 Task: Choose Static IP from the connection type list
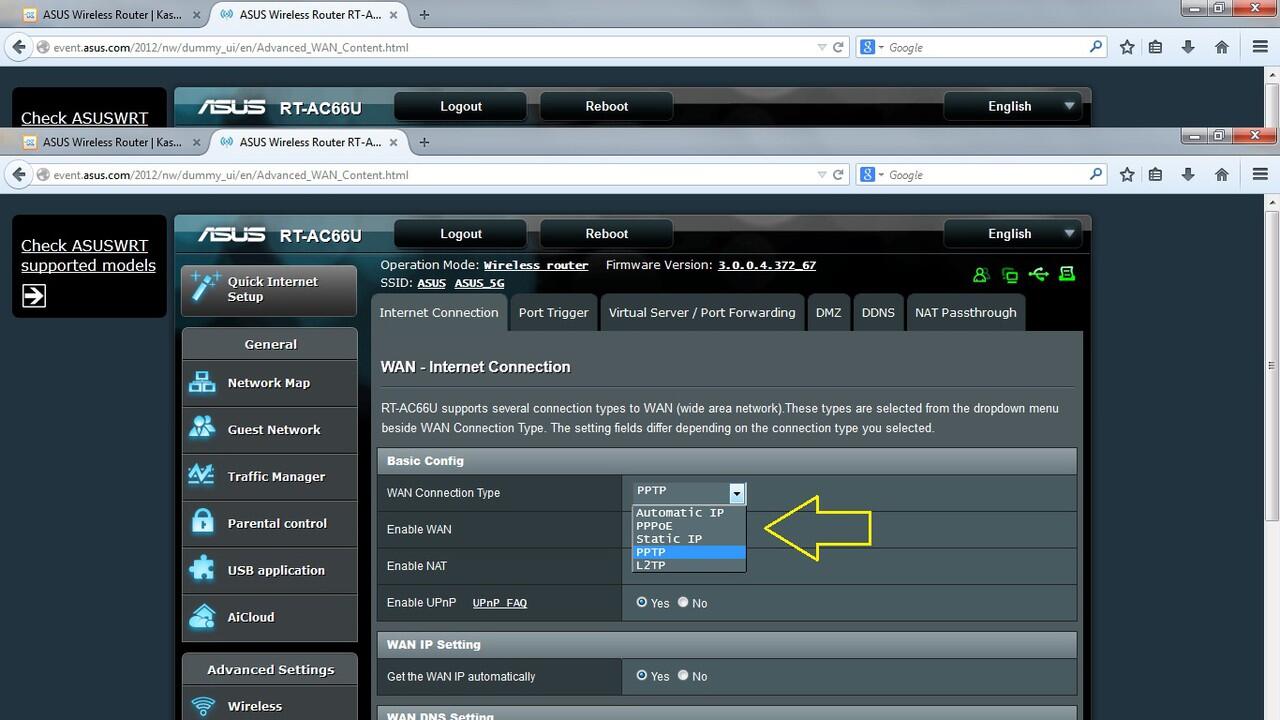(x=669, y=539)
